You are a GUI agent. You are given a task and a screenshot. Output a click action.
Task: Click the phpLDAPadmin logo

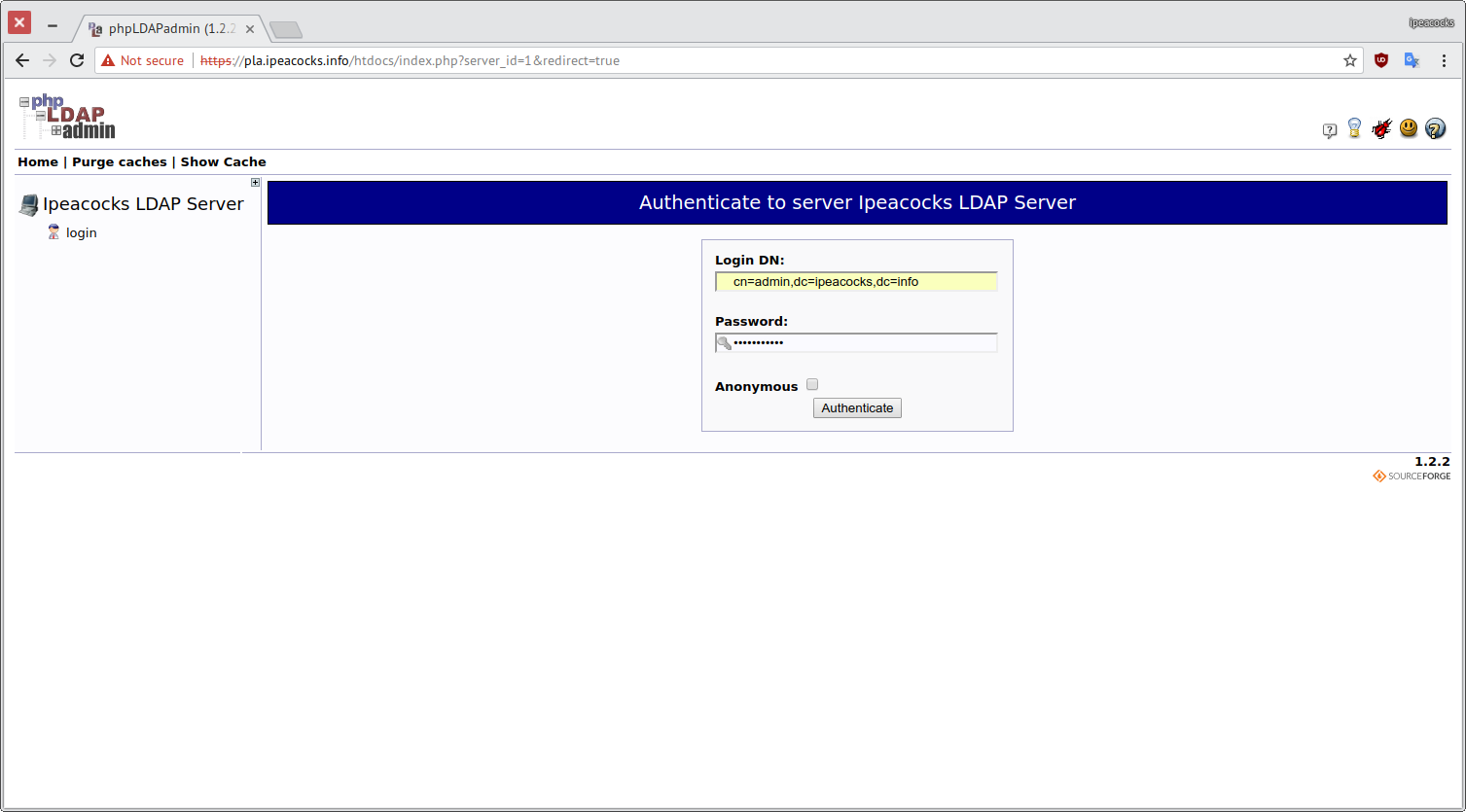click(65, 116)
